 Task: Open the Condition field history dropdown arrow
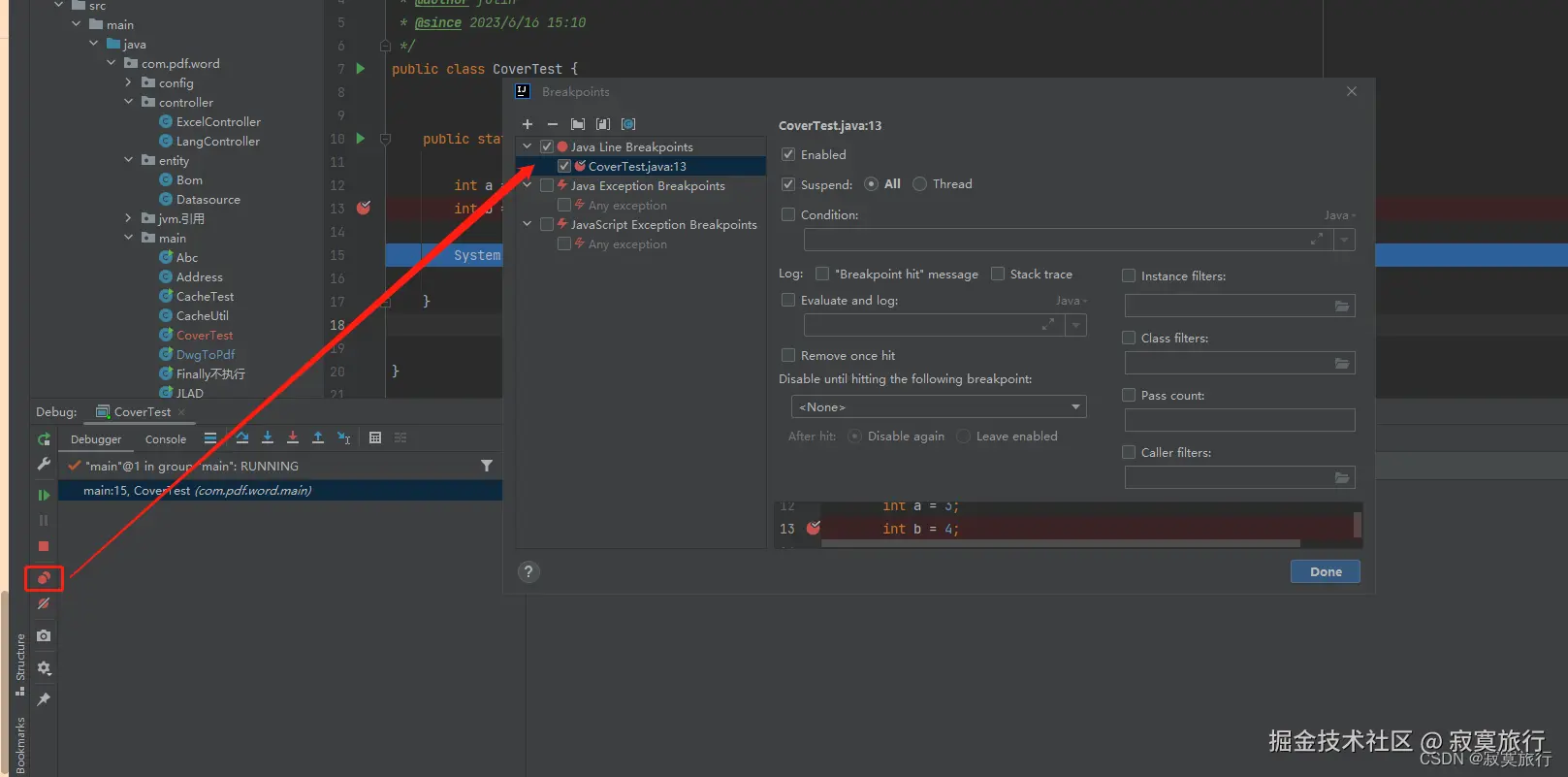[x=1344, y=240]
